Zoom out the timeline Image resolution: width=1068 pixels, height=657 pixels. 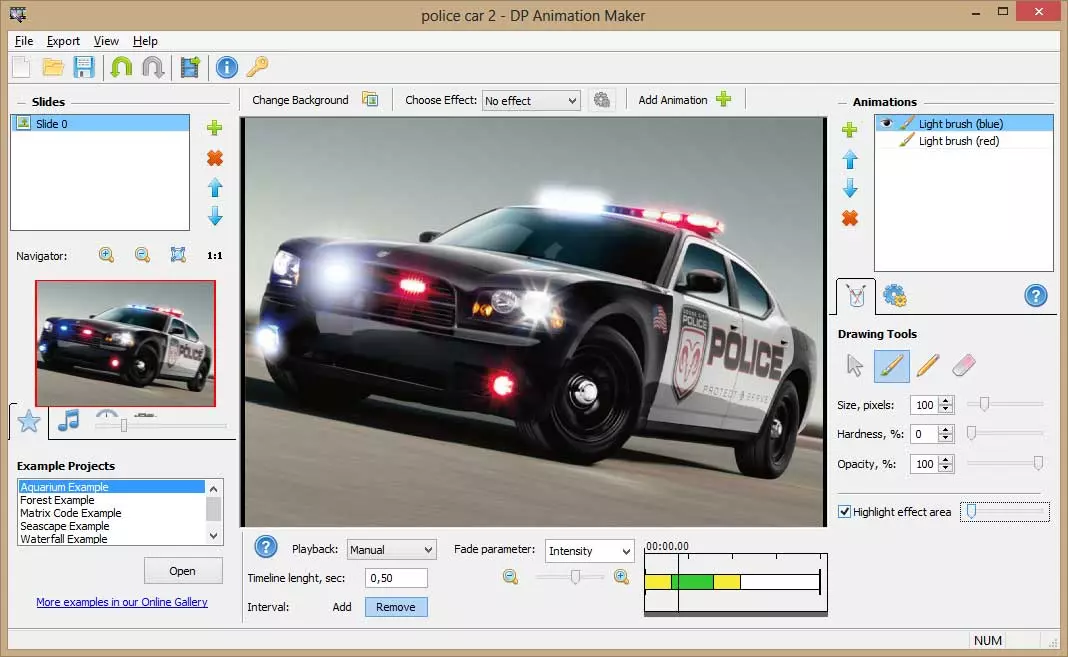(x=510, y=577)
